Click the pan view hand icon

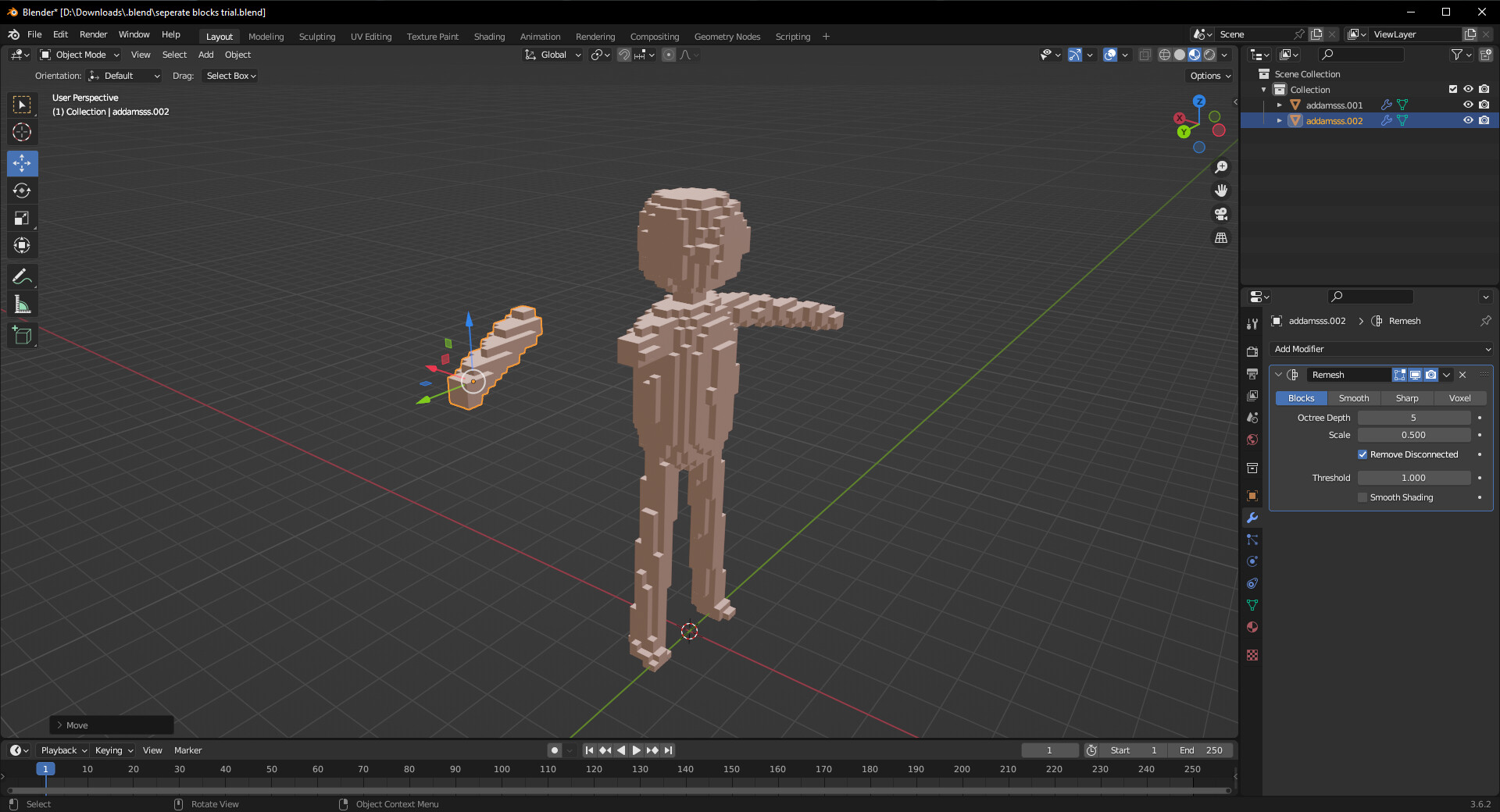[x=1221, y=191]
